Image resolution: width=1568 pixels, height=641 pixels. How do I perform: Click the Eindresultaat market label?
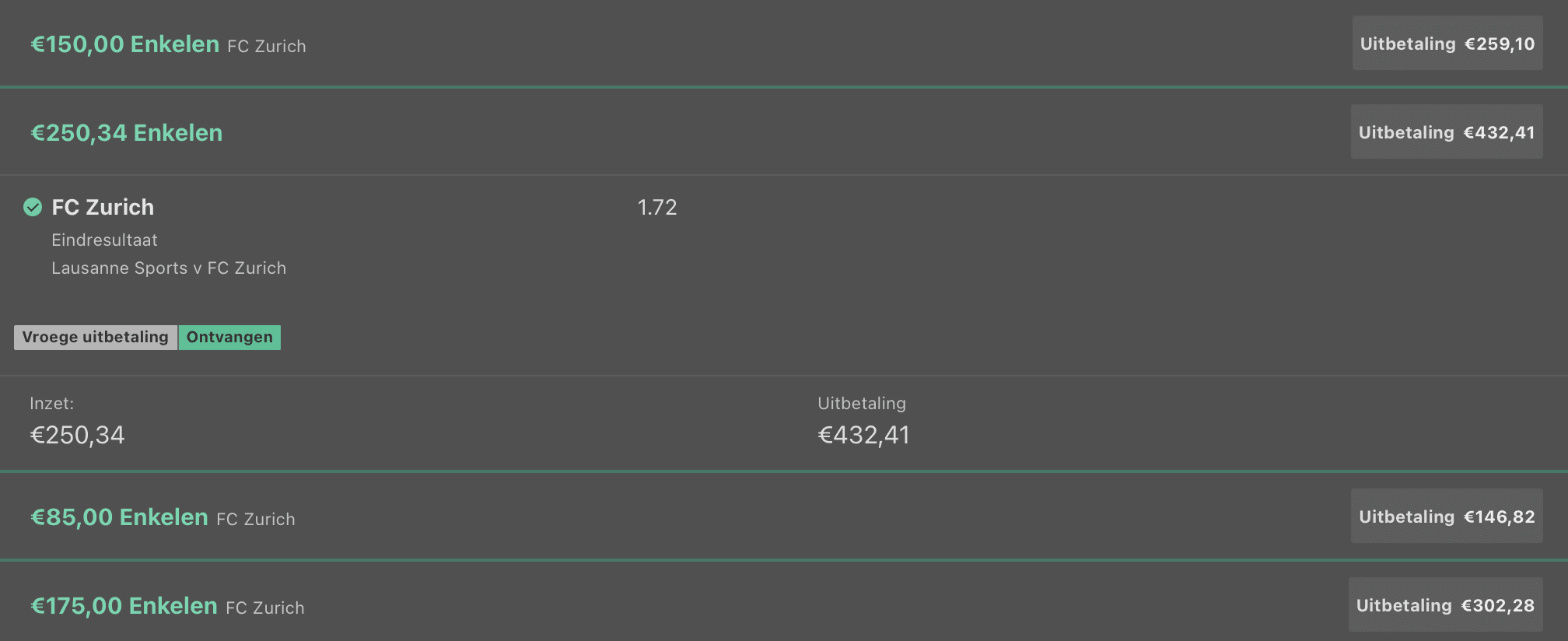coord(104,240)
